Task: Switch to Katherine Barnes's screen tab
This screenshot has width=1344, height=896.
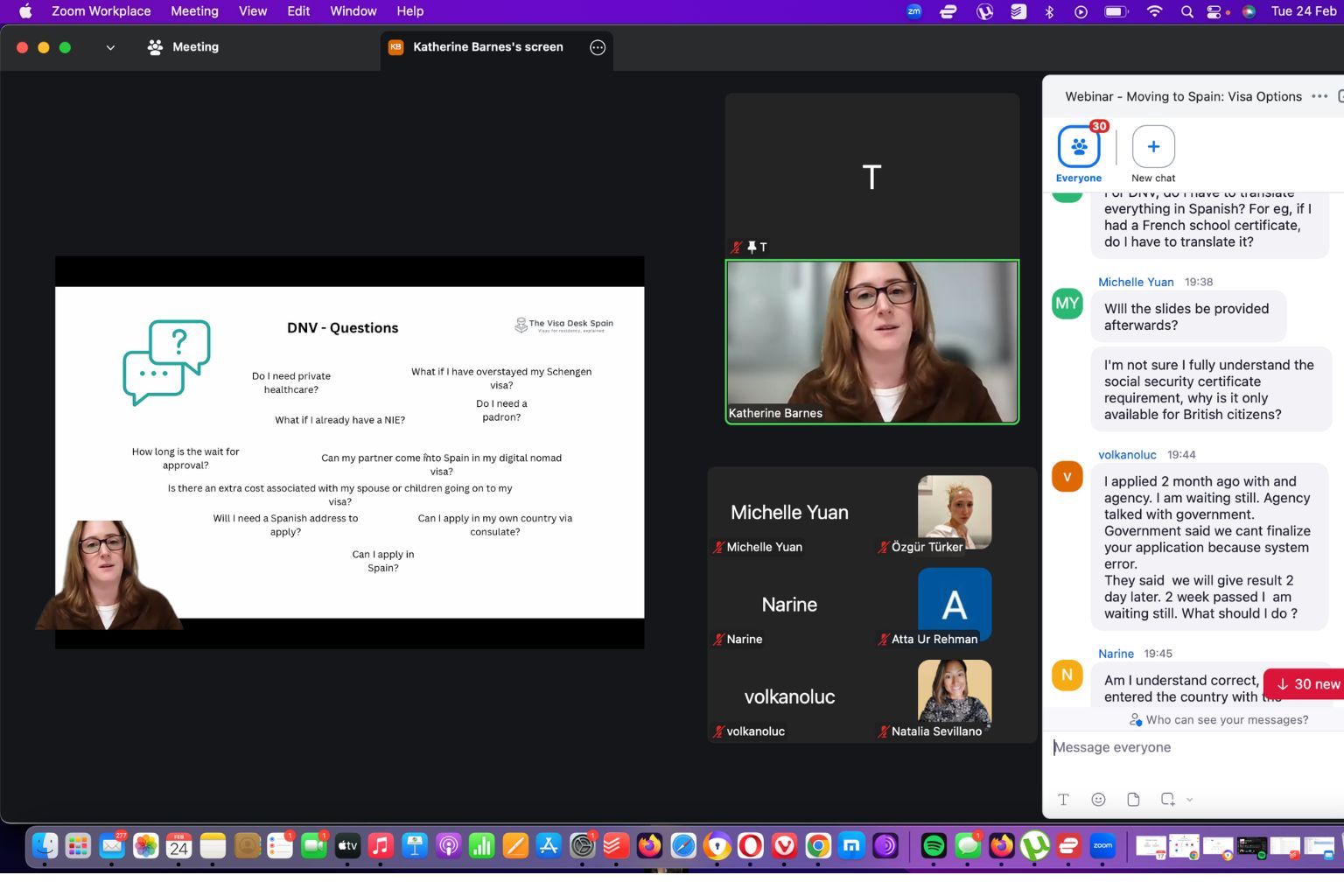Action: [x=487, y=47]
